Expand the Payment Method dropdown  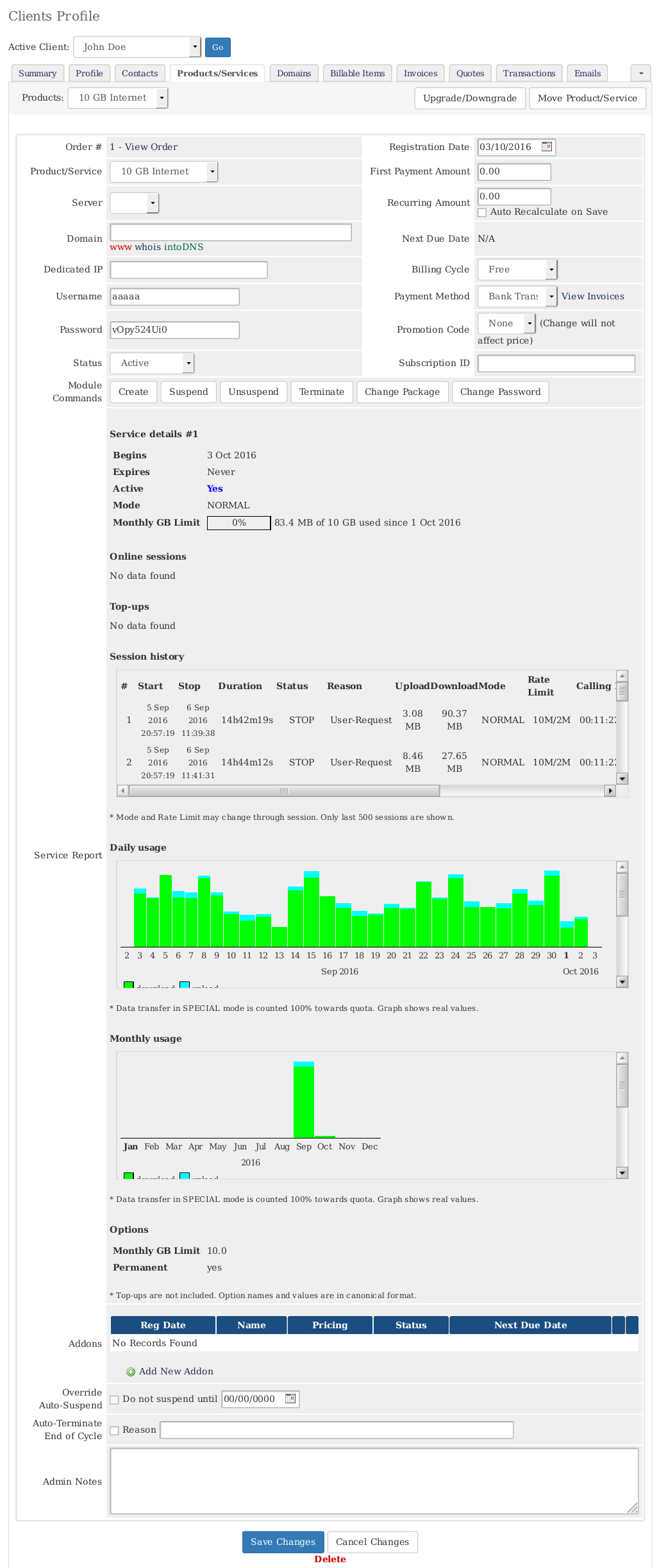pos(517,296)
